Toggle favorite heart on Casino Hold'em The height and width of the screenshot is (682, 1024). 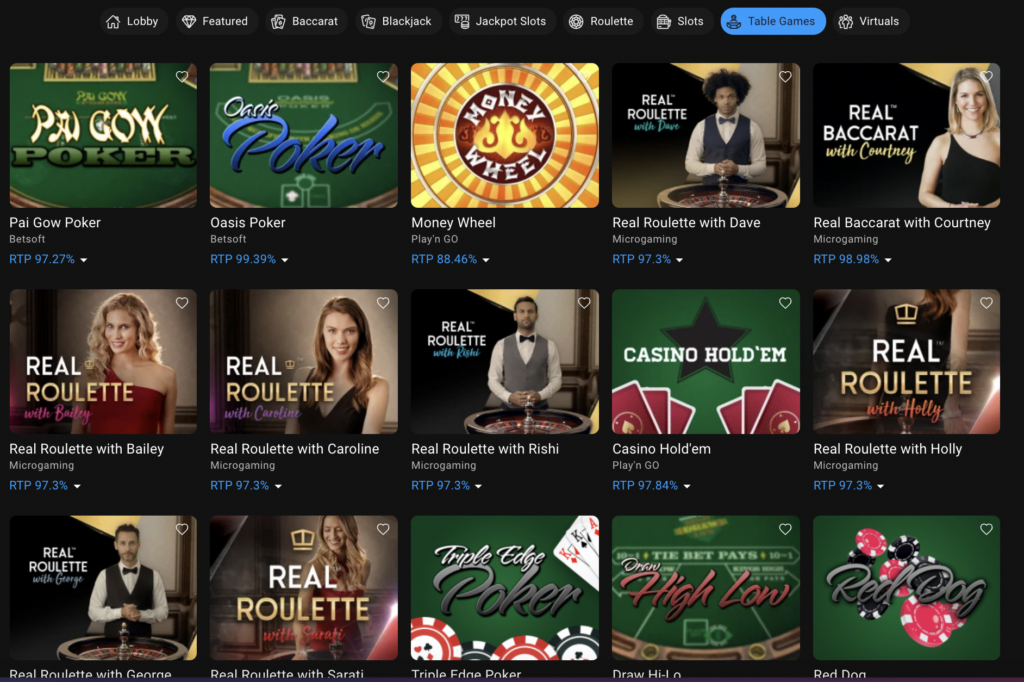(x=786, y=302)
